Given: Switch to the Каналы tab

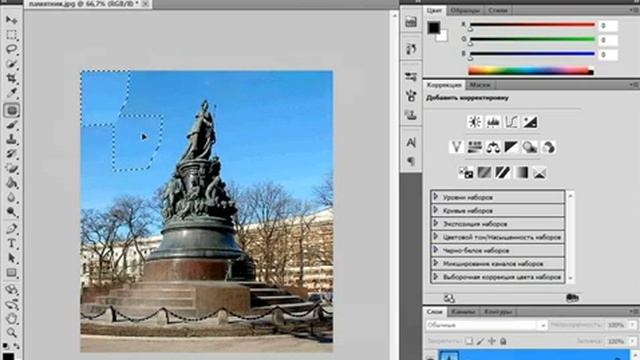Looking at the screenshot, I should click(x=463, y=311).
